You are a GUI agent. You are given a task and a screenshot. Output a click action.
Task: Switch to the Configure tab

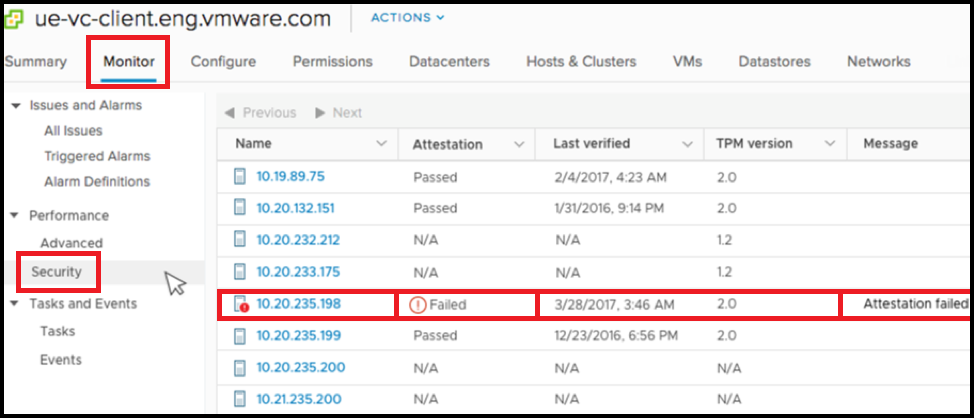(x=223, y=62)
